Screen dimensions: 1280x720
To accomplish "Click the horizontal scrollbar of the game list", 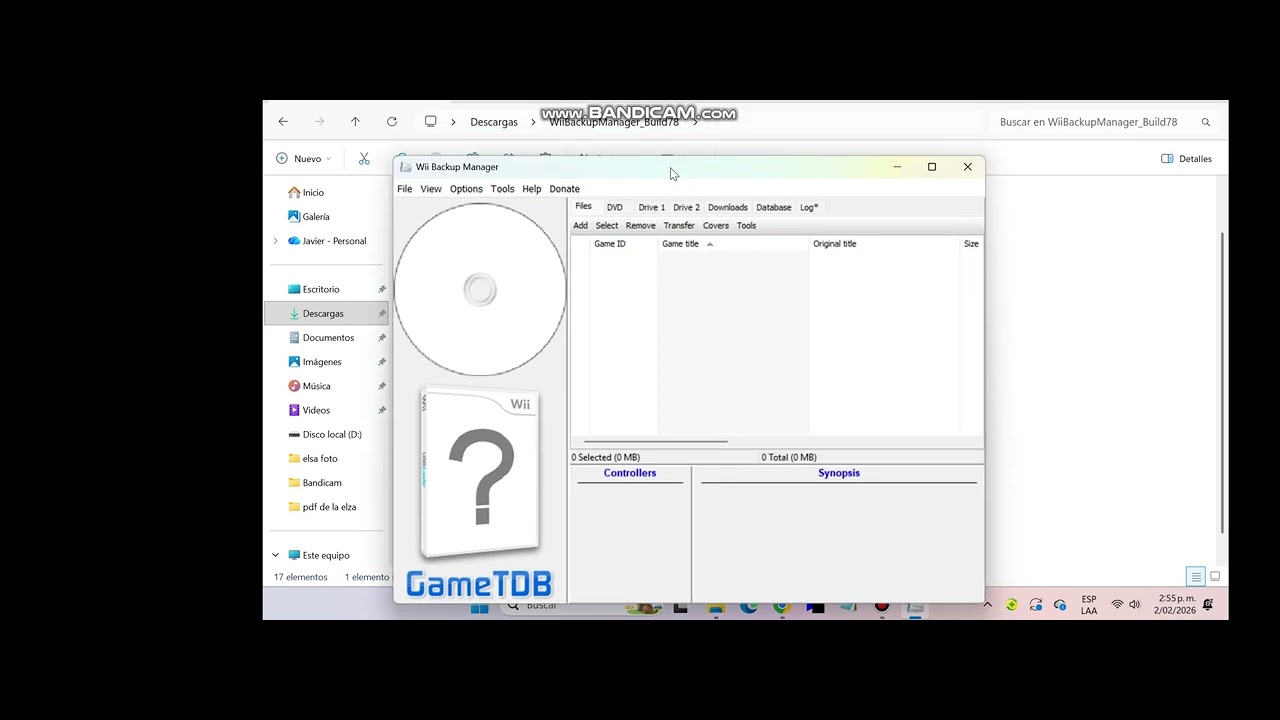I will [x=655, y=441].
